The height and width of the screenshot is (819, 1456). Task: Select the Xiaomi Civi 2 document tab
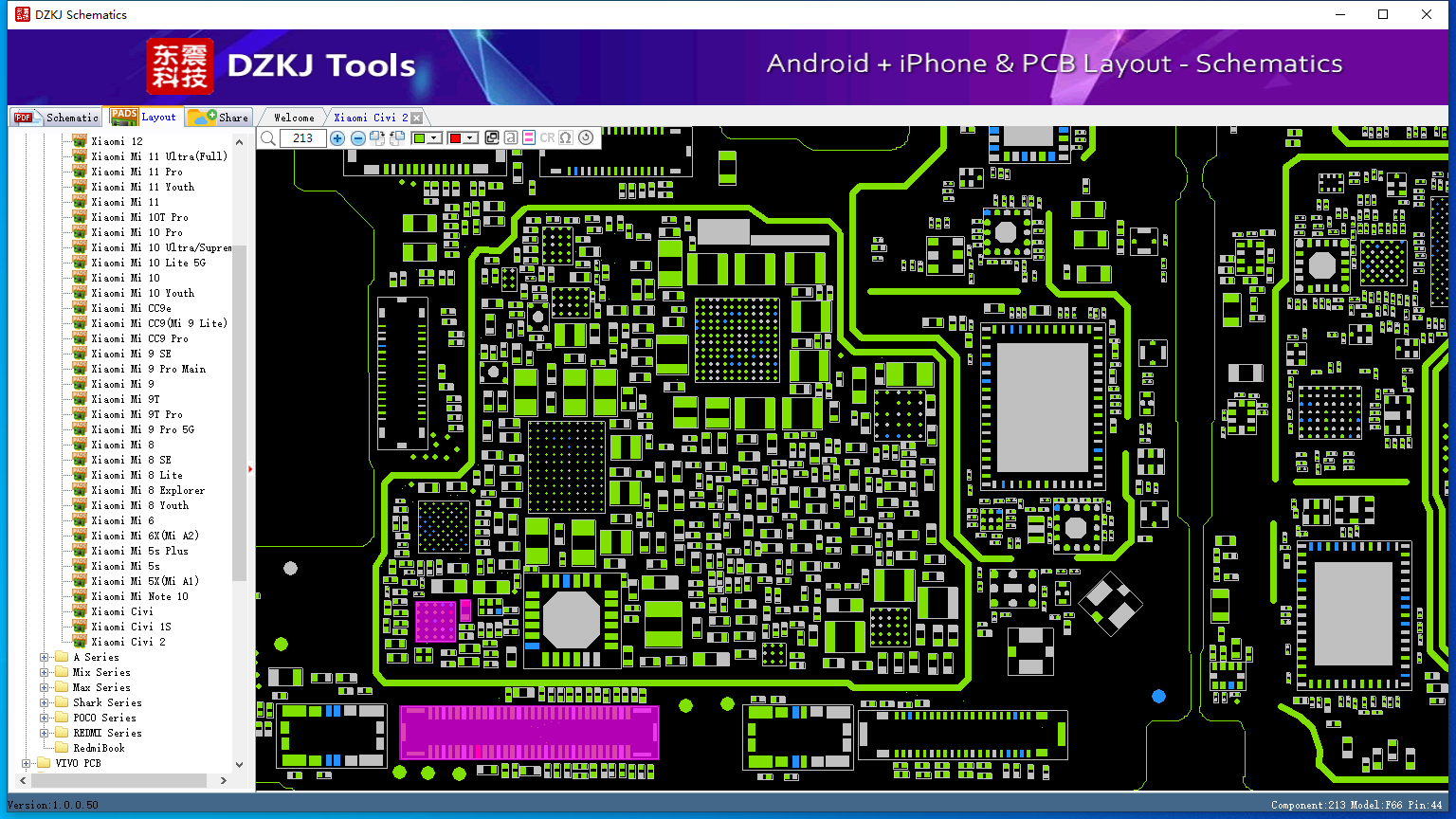coord(371,118)
